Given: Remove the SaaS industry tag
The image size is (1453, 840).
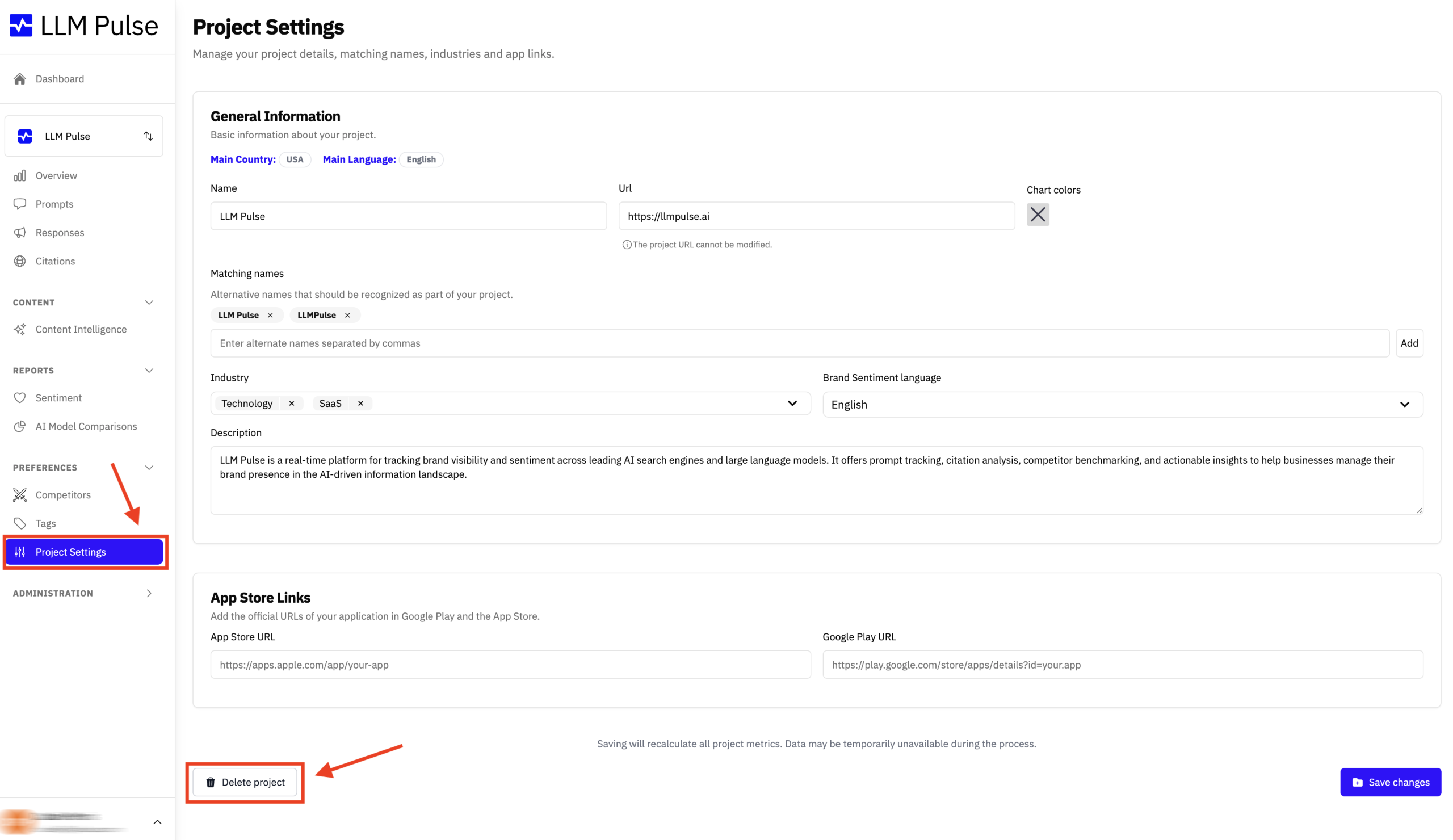Looking at the screenshot, I should tap(361, 404).
